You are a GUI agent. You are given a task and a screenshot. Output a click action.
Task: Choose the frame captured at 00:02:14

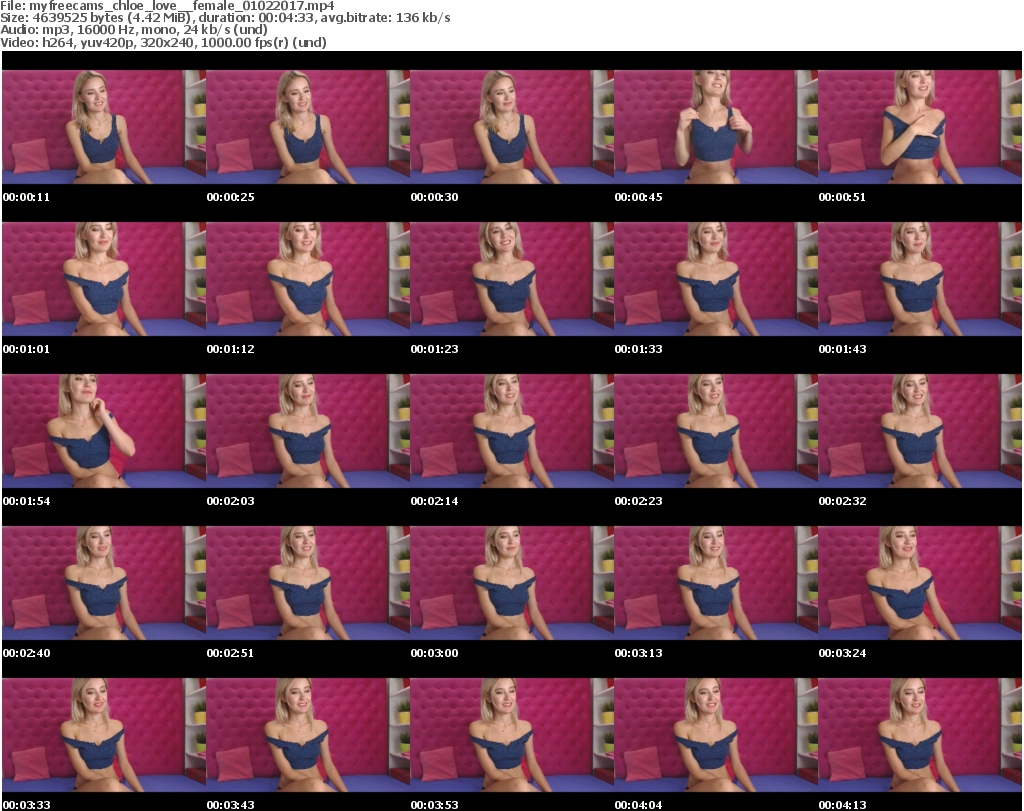pos(512,431)
